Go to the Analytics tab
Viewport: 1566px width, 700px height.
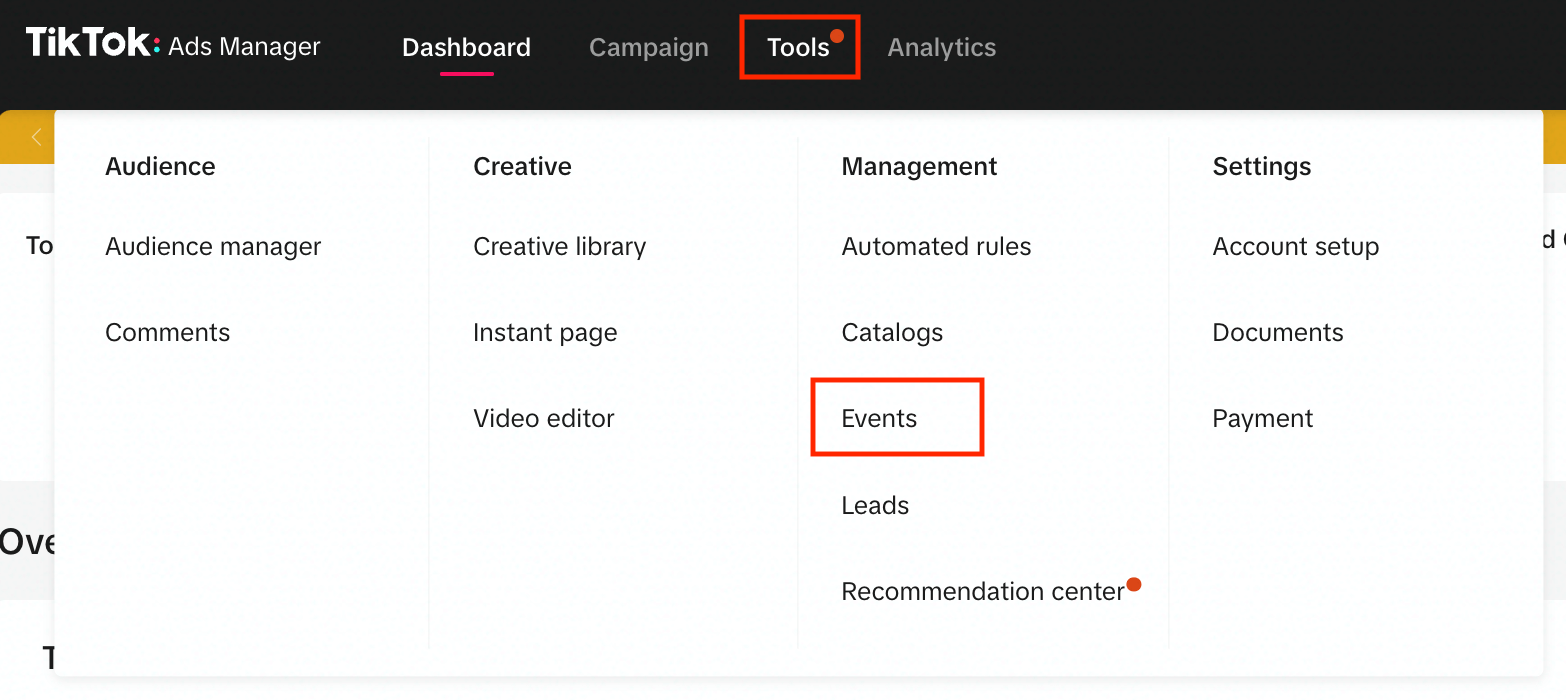942,47
